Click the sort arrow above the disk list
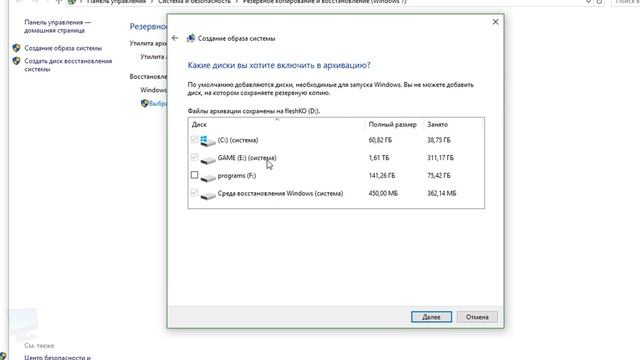The width and height of the screenshot is (640, 360). (277, 119)
